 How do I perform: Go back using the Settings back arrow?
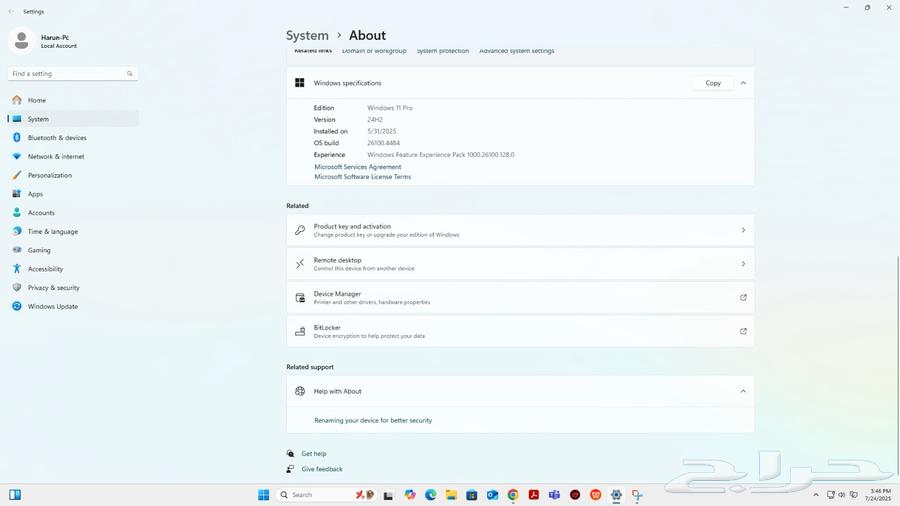point(11,11)
